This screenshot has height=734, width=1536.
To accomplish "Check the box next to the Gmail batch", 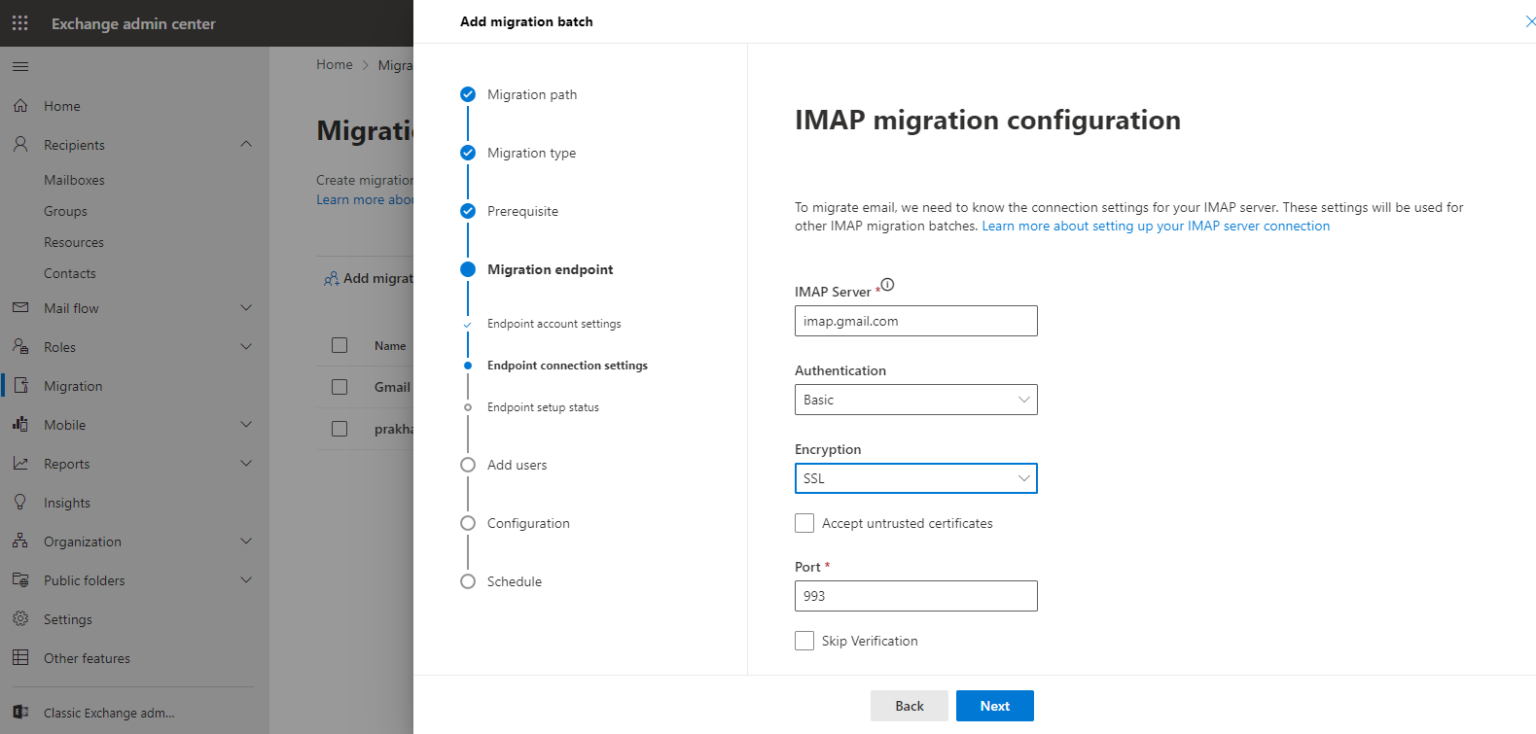I will [339, 387].
